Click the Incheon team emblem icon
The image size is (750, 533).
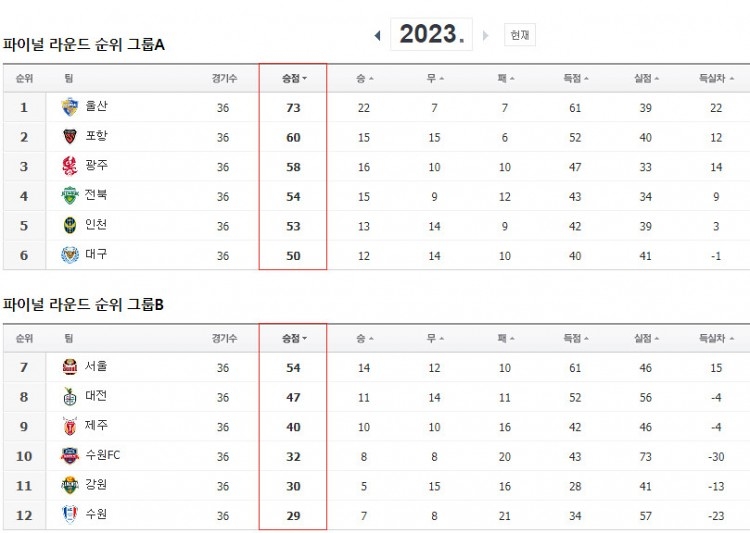pyautogui.click(x=70, y=225)
